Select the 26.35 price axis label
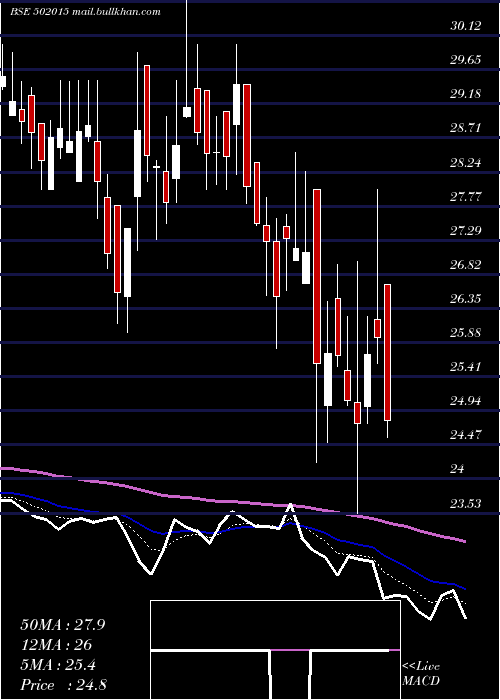The width and height of the screenshot is (500, 700). coord(466,299)
